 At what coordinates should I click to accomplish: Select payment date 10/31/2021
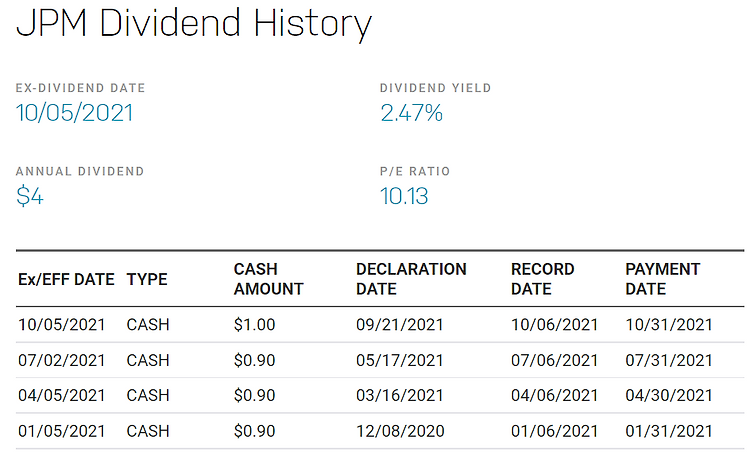point(669,325)
